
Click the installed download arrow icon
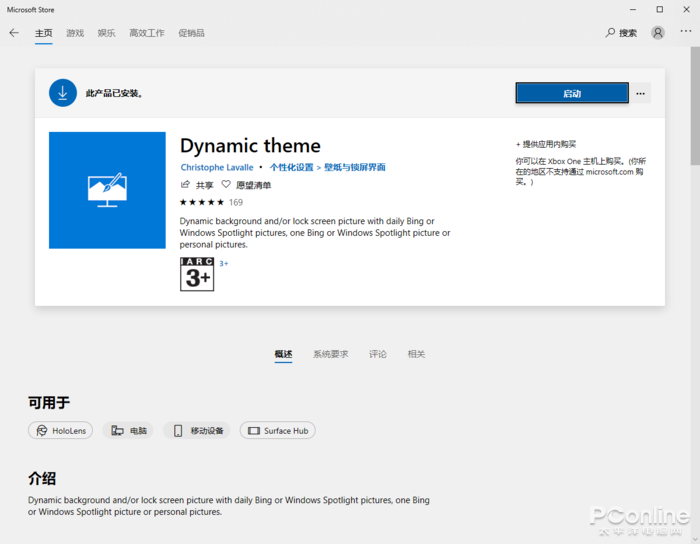click(x=63, y=93)
